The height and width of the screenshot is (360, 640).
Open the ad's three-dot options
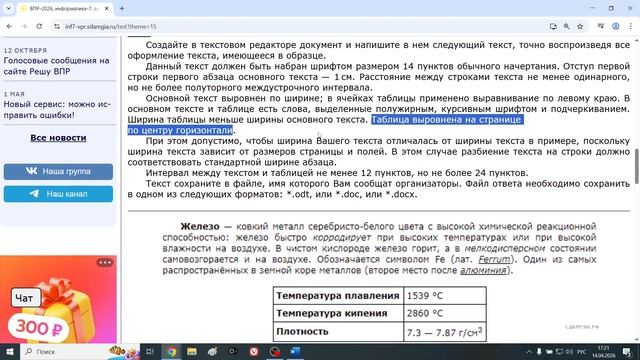[x=105, y=262]
